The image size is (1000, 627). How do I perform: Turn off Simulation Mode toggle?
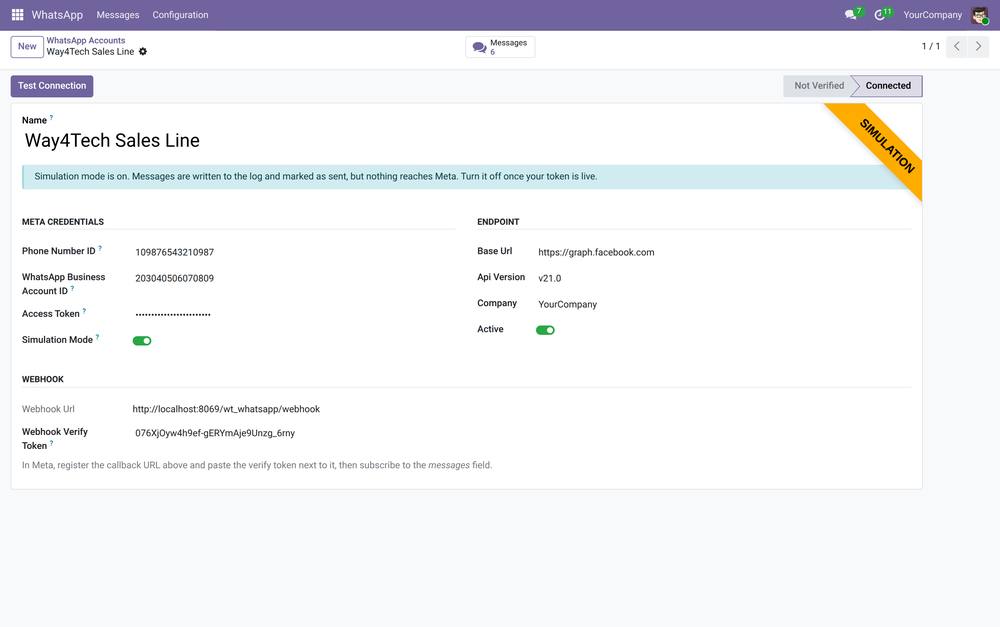click(x=142, y=341)
